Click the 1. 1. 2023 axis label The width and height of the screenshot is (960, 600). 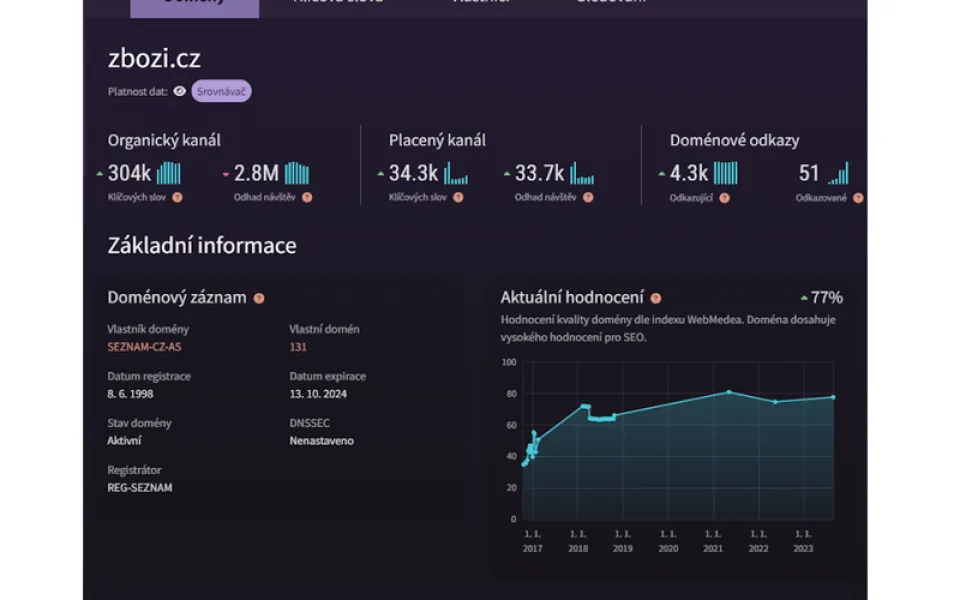(x=803, y=541)
